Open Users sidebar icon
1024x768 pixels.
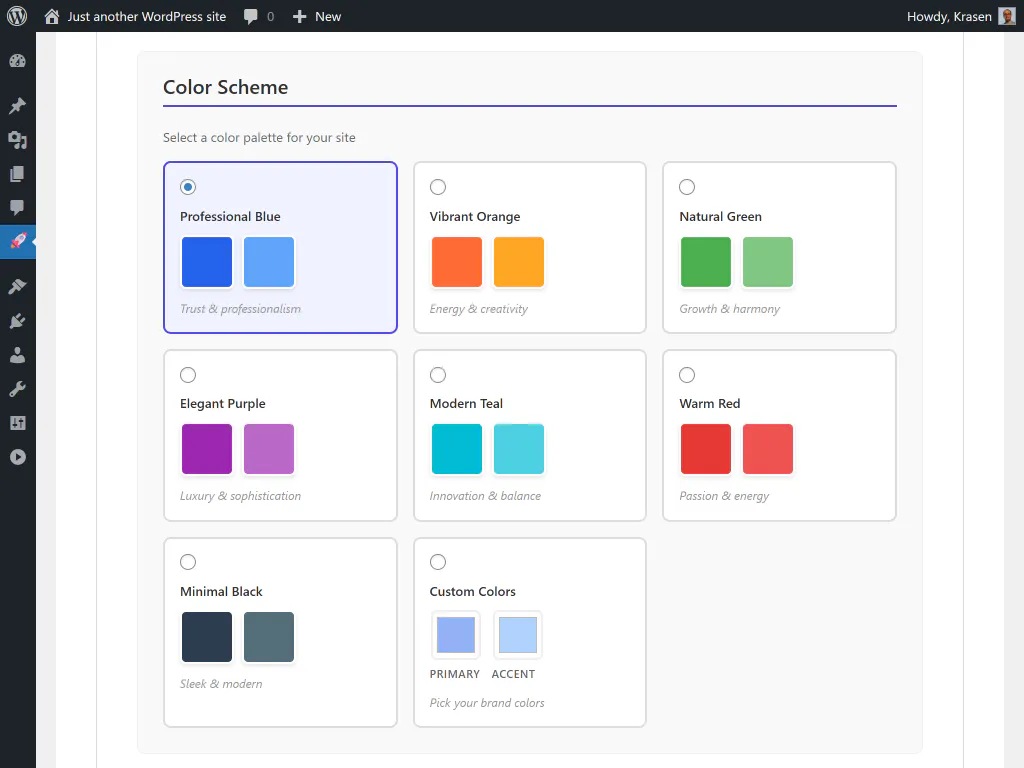(18, 355)
